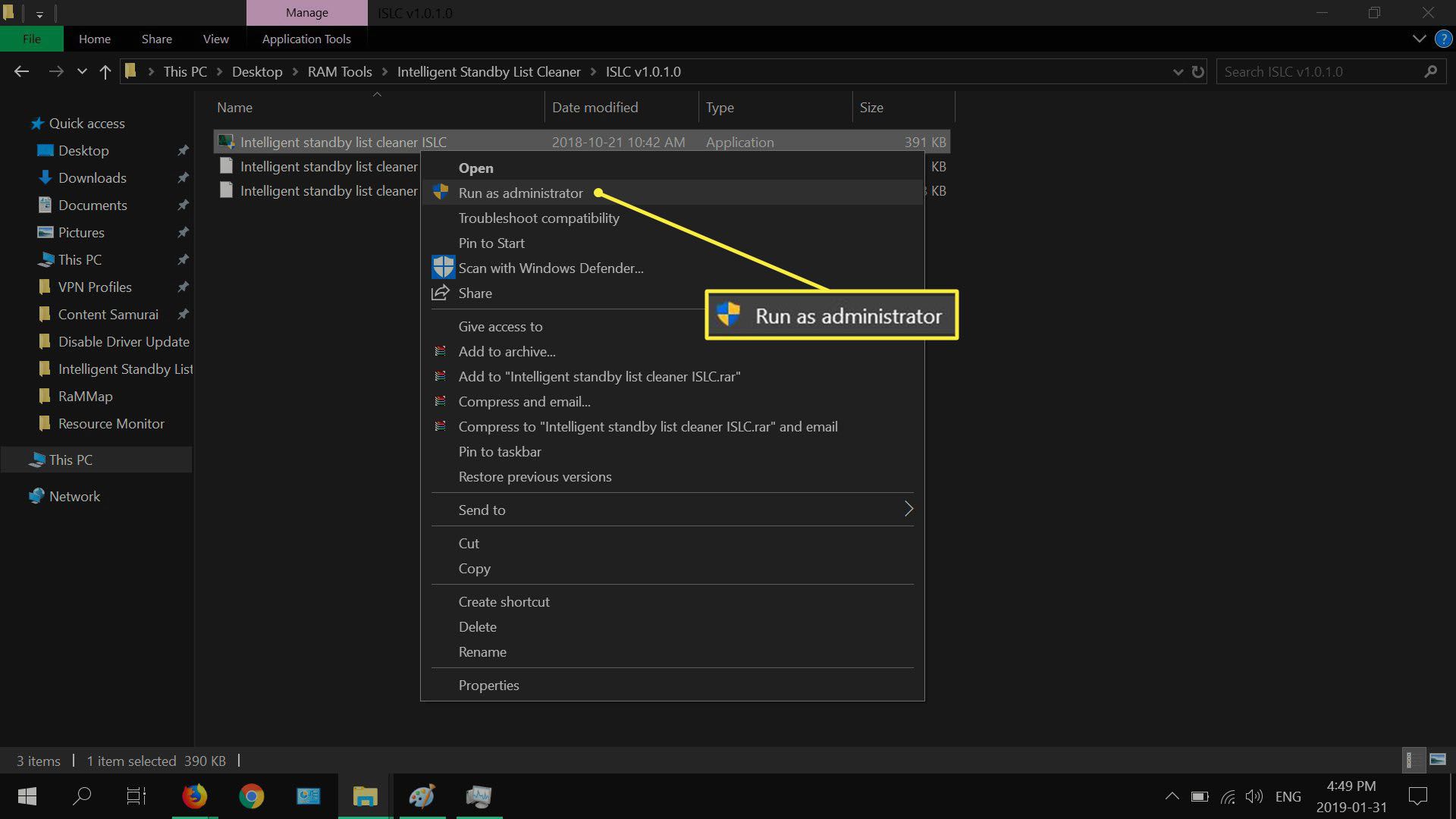Expand the Desktop breadcrumb arrow

click(x=296, y=72)
